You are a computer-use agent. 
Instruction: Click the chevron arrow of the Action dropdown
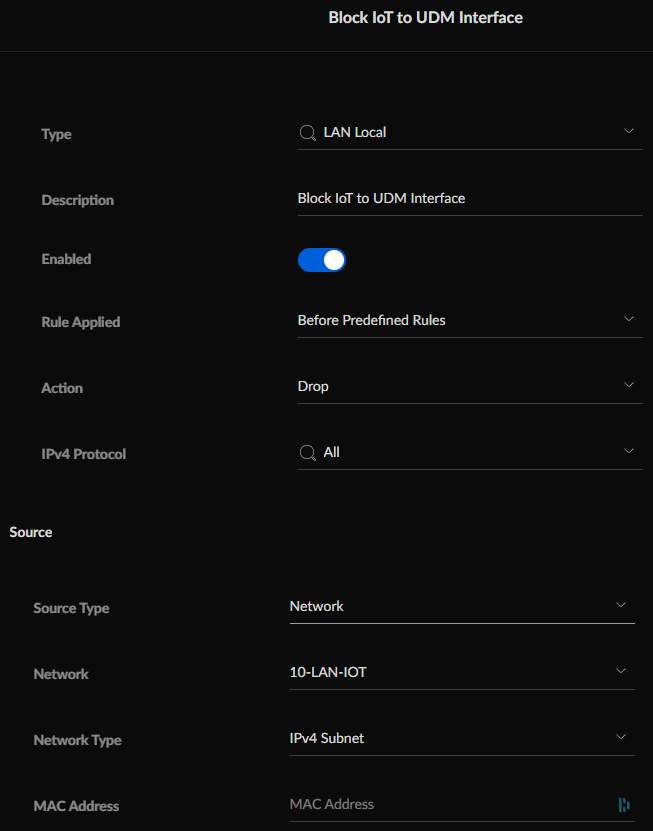[629, 385]
